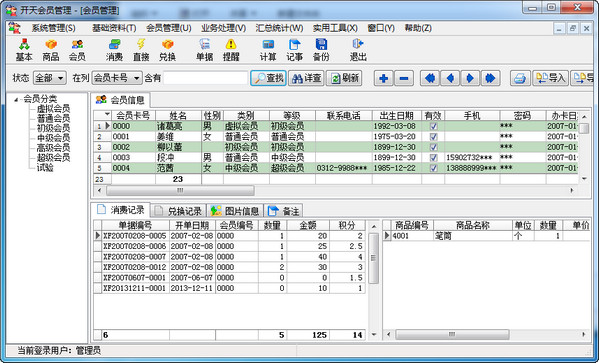The width and height of the screenshot is (599, 363).
Task: Go to next record arrow
Action: click(x=470, y=78)
